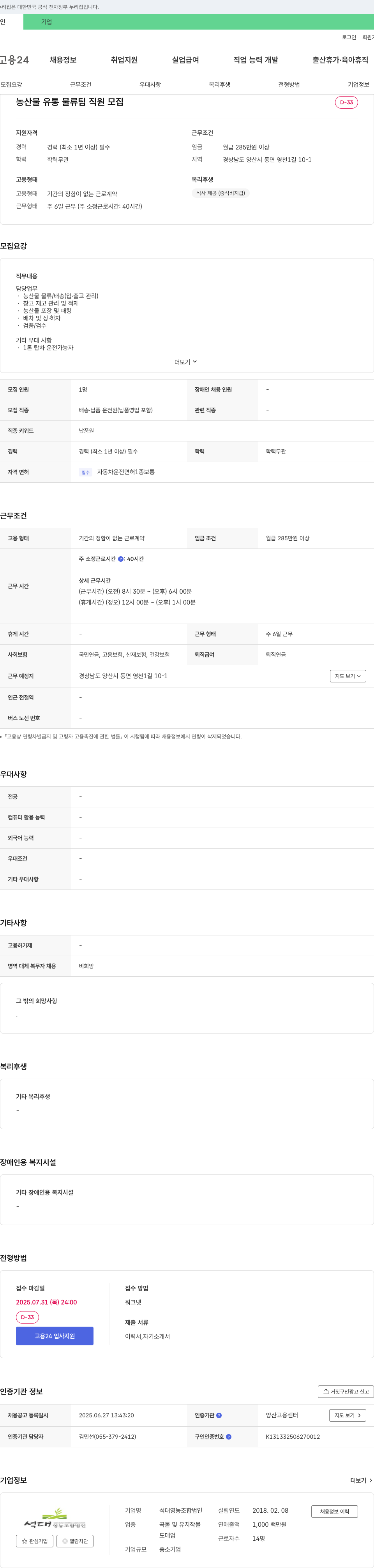Select registration time 2025.06.27 13:43:20
Viewport: 374px width, 1568px height.
[x=106, y=1415]
